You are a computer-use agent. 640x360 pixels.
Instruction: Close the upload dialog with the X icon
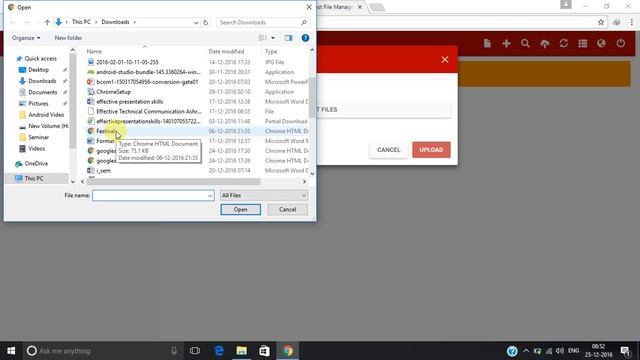445,60
